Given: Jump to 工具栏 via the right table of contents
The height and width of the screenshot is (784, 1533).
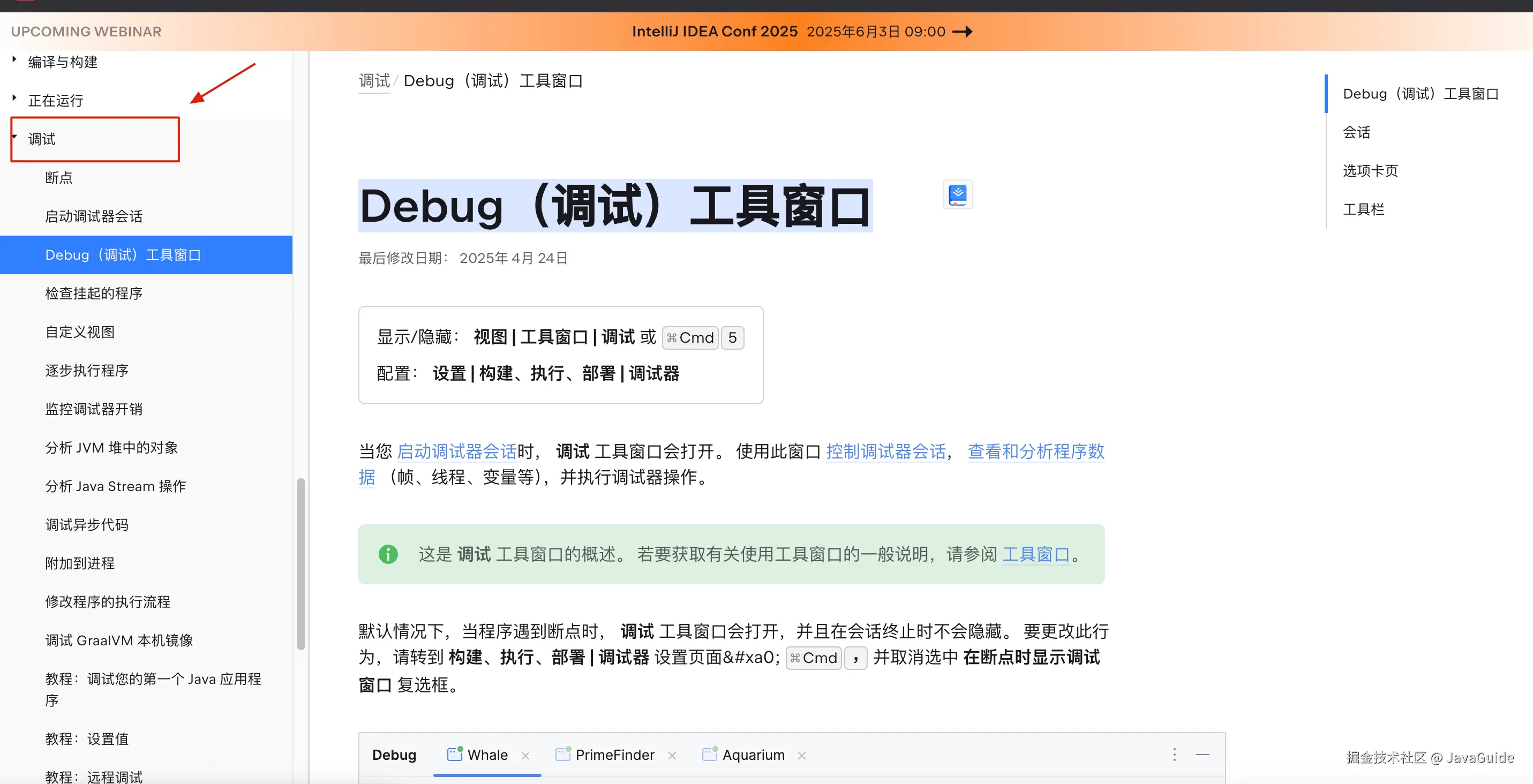Looking at the screenshot, I should pos(1363,209).
